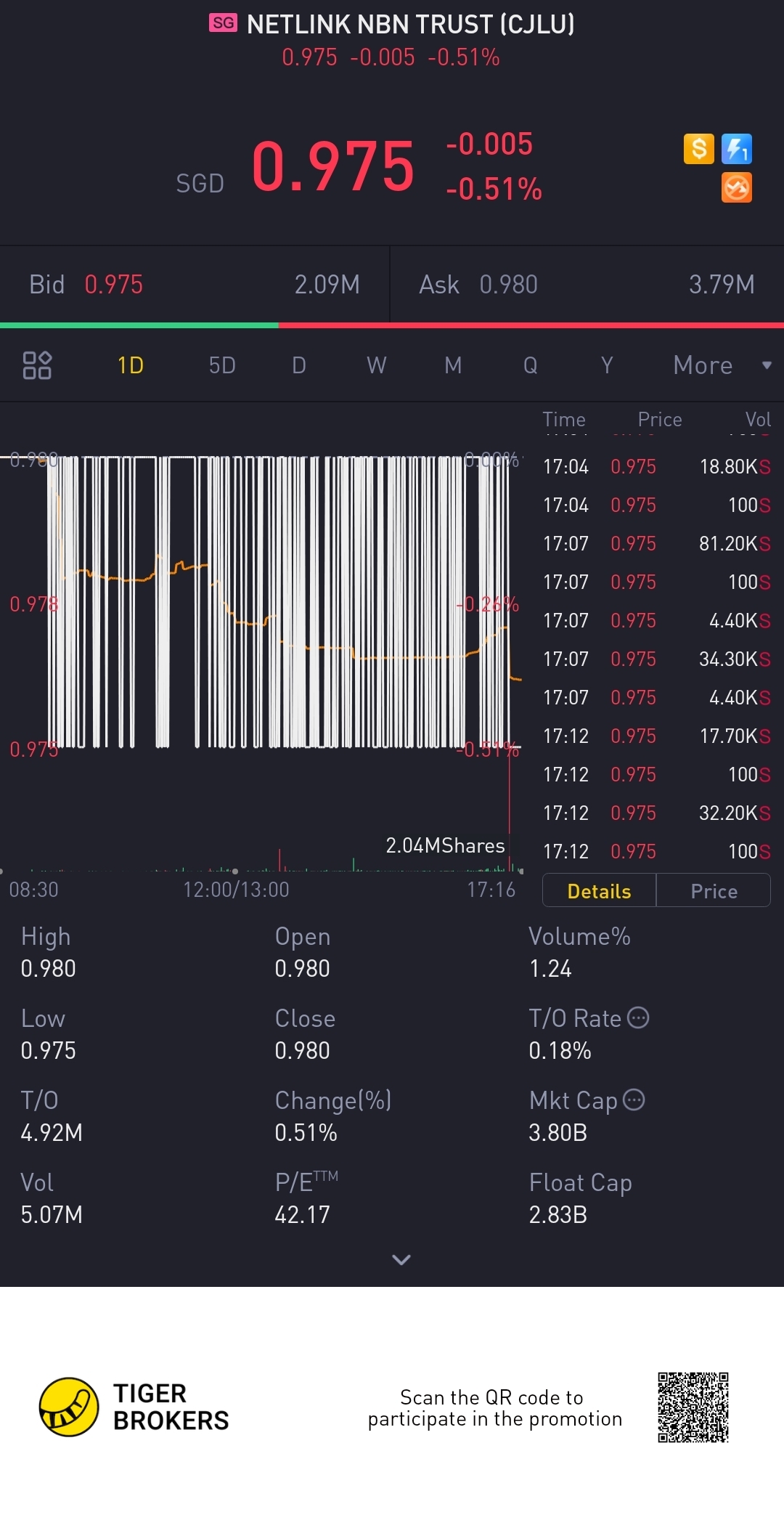Tap the T/O 4.92M value
Viewport: 784px width, 1528px height.
tap(52, 1132)
